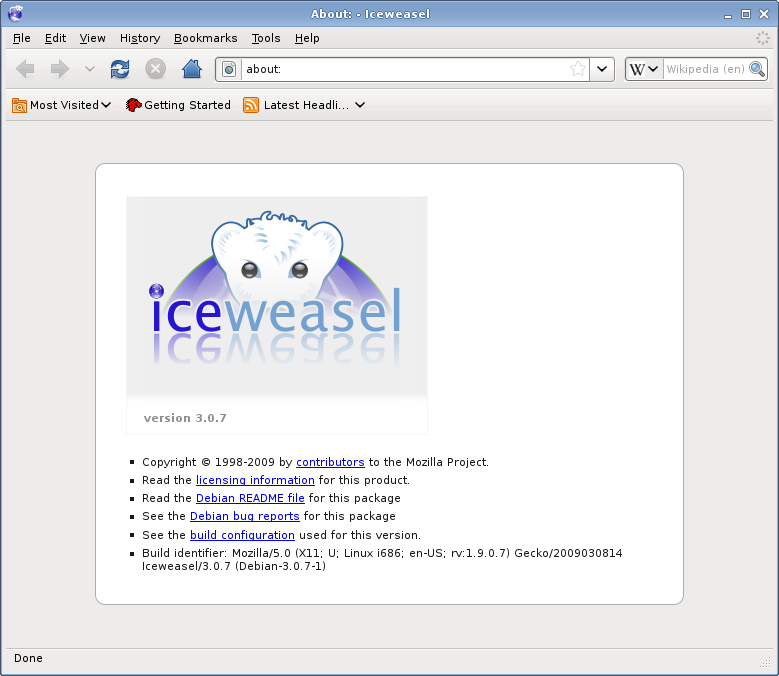Maximize the Iceweasel window
Screen dimensions: 779x676
(746, 14)
